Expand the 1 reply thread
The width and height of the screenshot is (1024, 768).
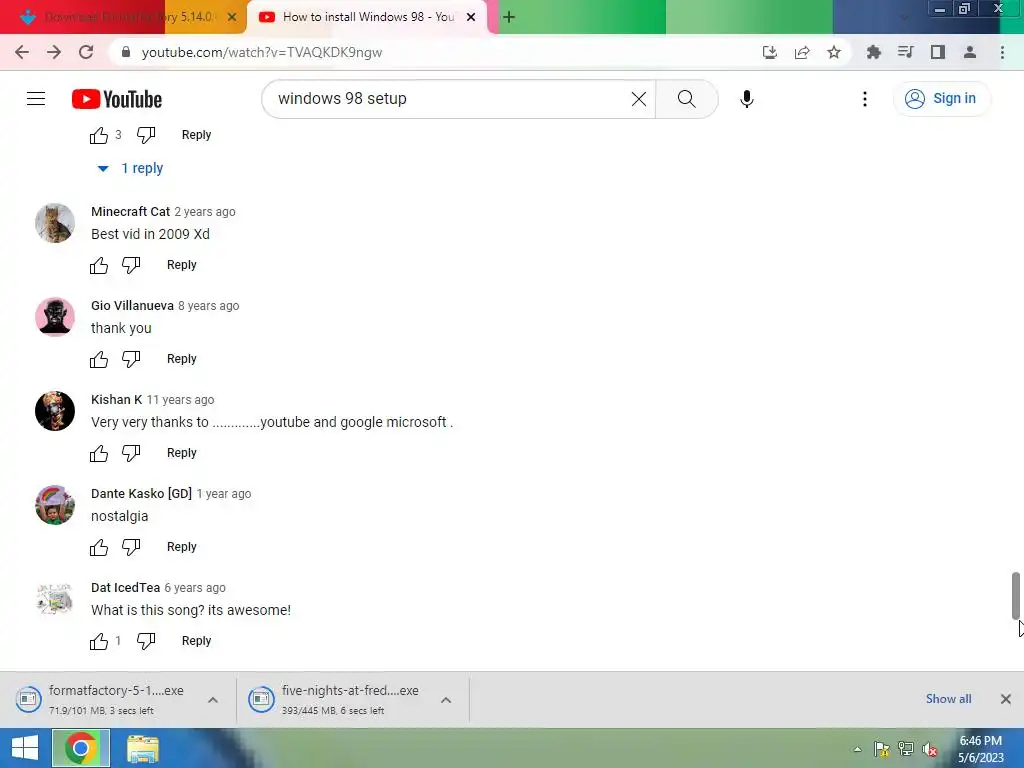point(130,168)
